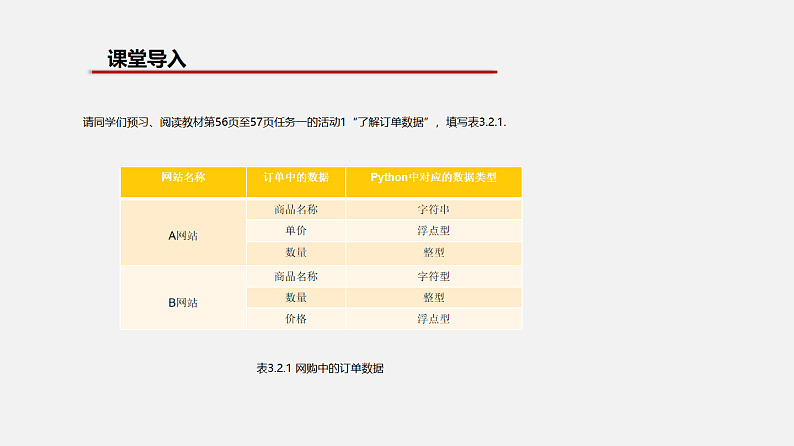794x446 pixels.
Task: Click the 字符型 data type cell
Action: (x=433, y=276)
